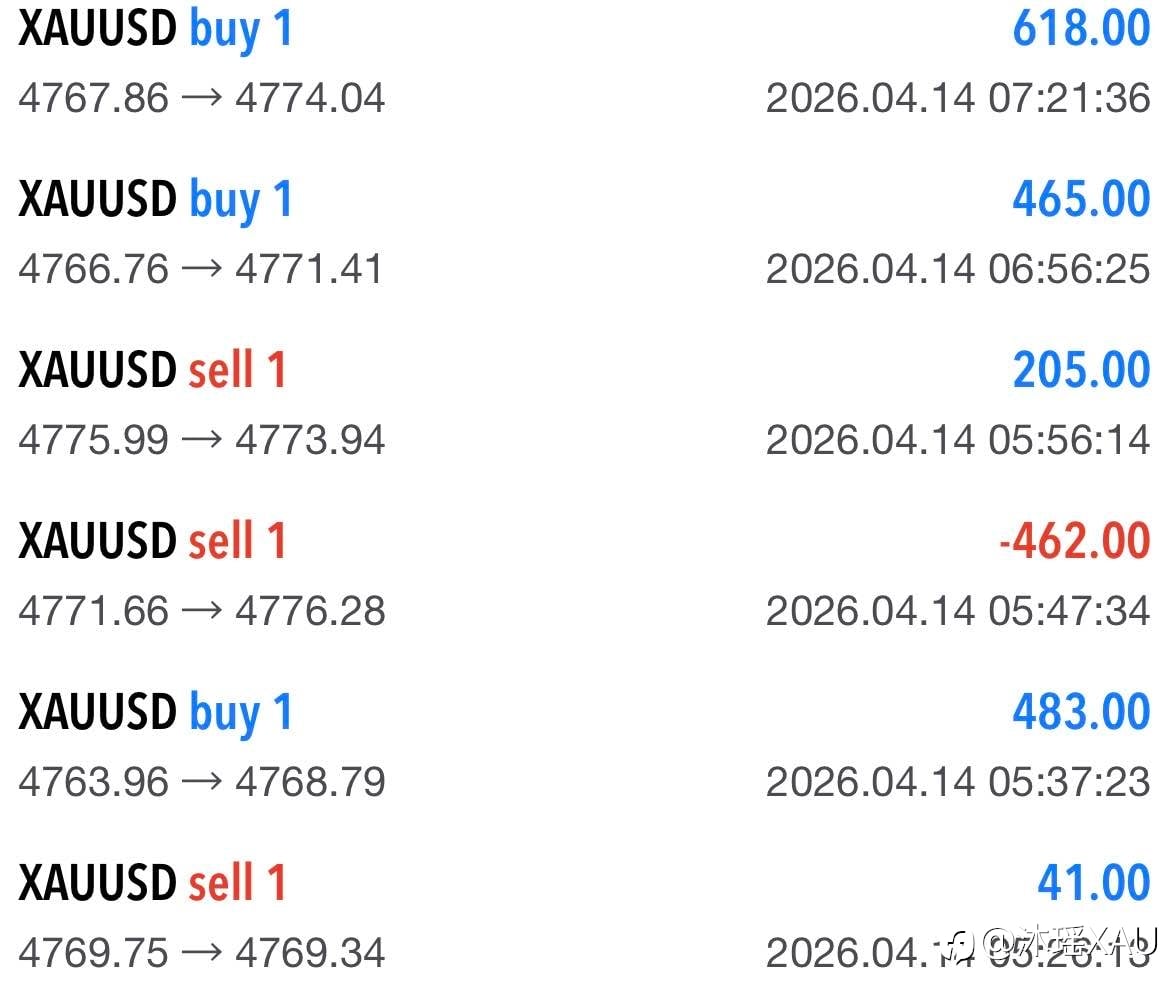Click the 4763.96 → 4768.79 price line
The image size is (1170, 1000).
click(x=201, y=782)
